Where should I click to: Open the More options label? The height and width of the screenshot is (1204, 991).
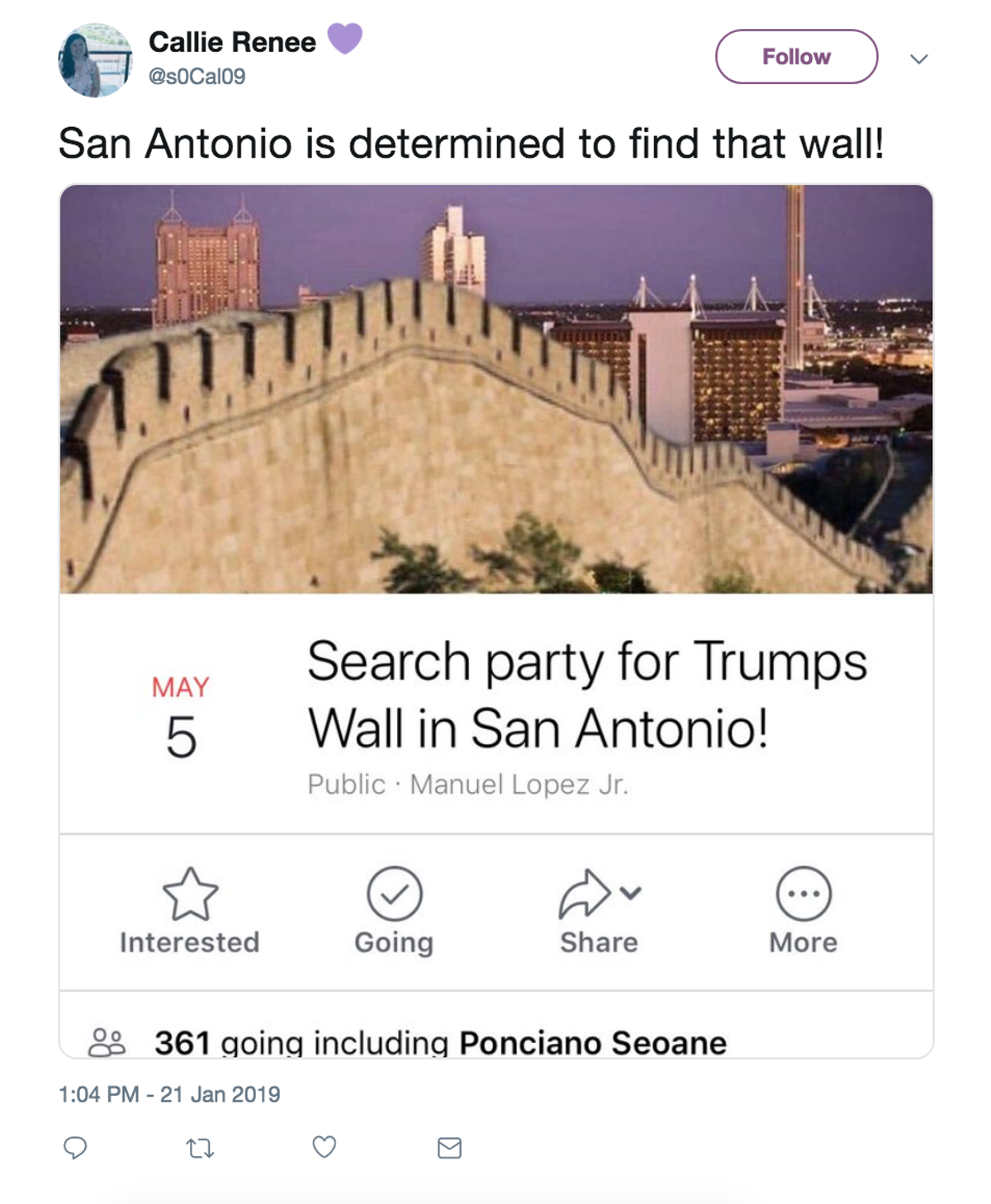804,942
